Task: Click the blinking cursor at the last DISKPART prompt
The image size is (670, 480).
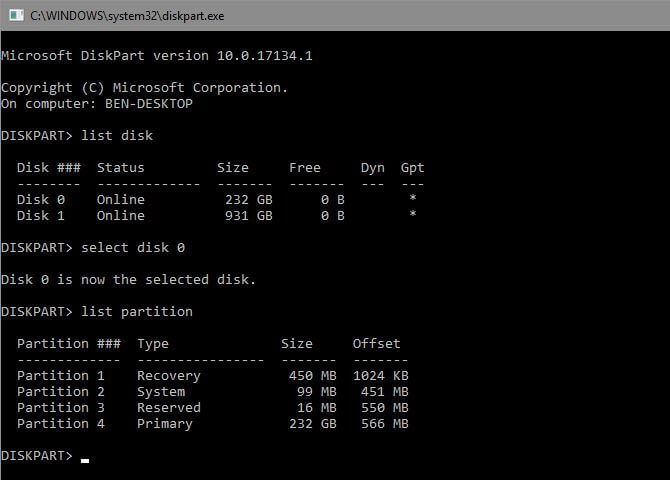Action: click(x=85, y=460)
